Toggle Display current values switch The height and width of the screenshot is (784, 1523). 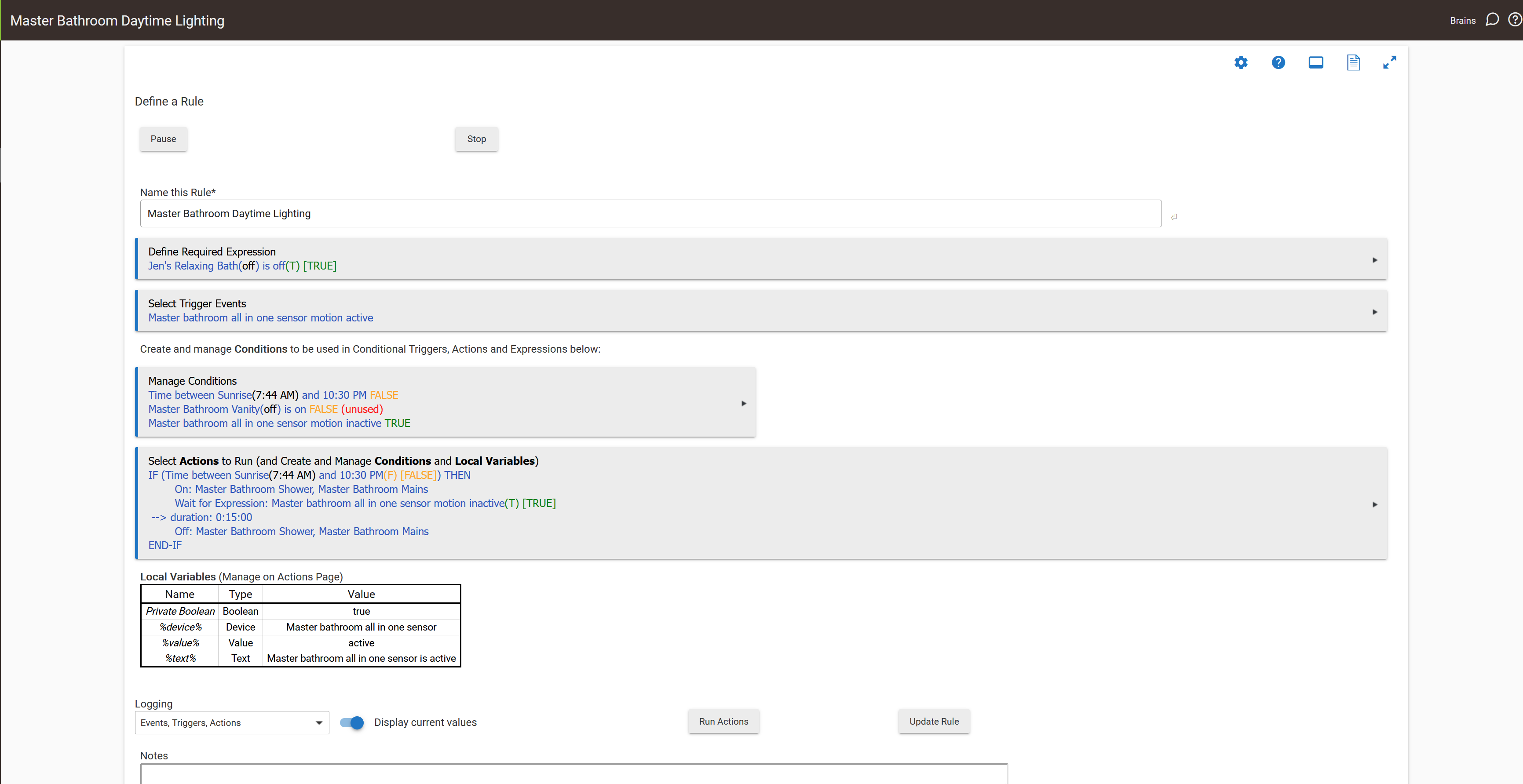tap(352, 722)
